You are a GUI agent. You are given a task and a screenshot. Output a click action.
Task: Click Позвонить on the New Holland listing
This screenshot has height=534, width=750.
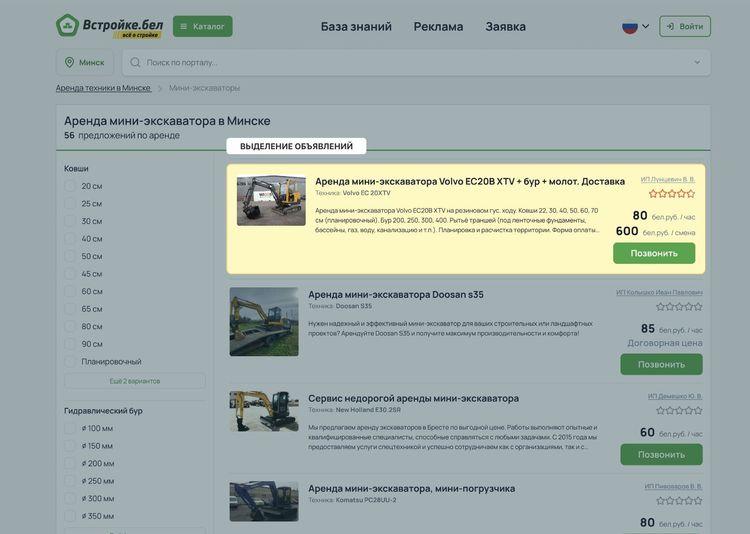(662, 455)
